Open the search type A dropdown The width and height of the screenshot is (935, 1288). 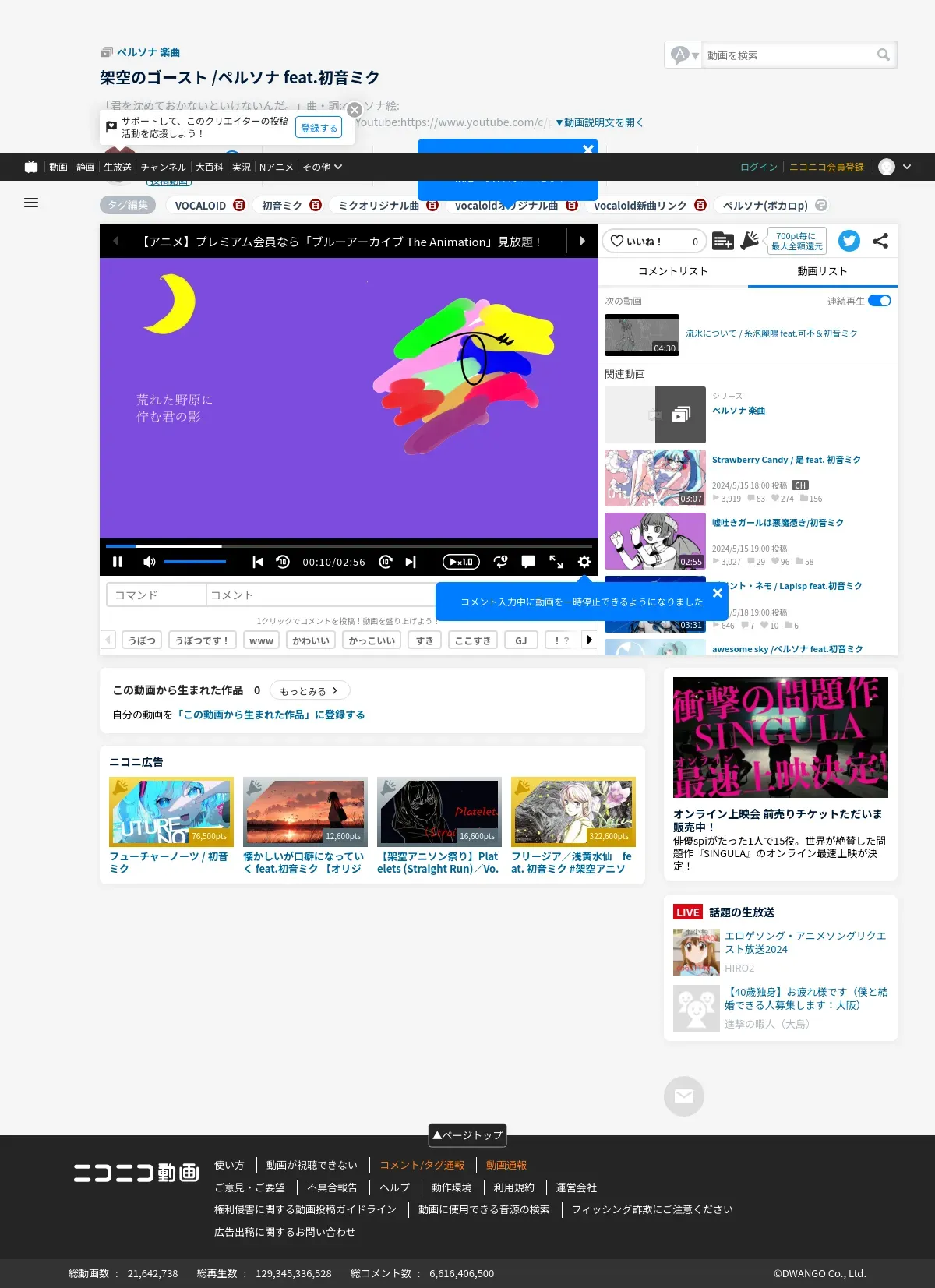[x=685, y=55]
